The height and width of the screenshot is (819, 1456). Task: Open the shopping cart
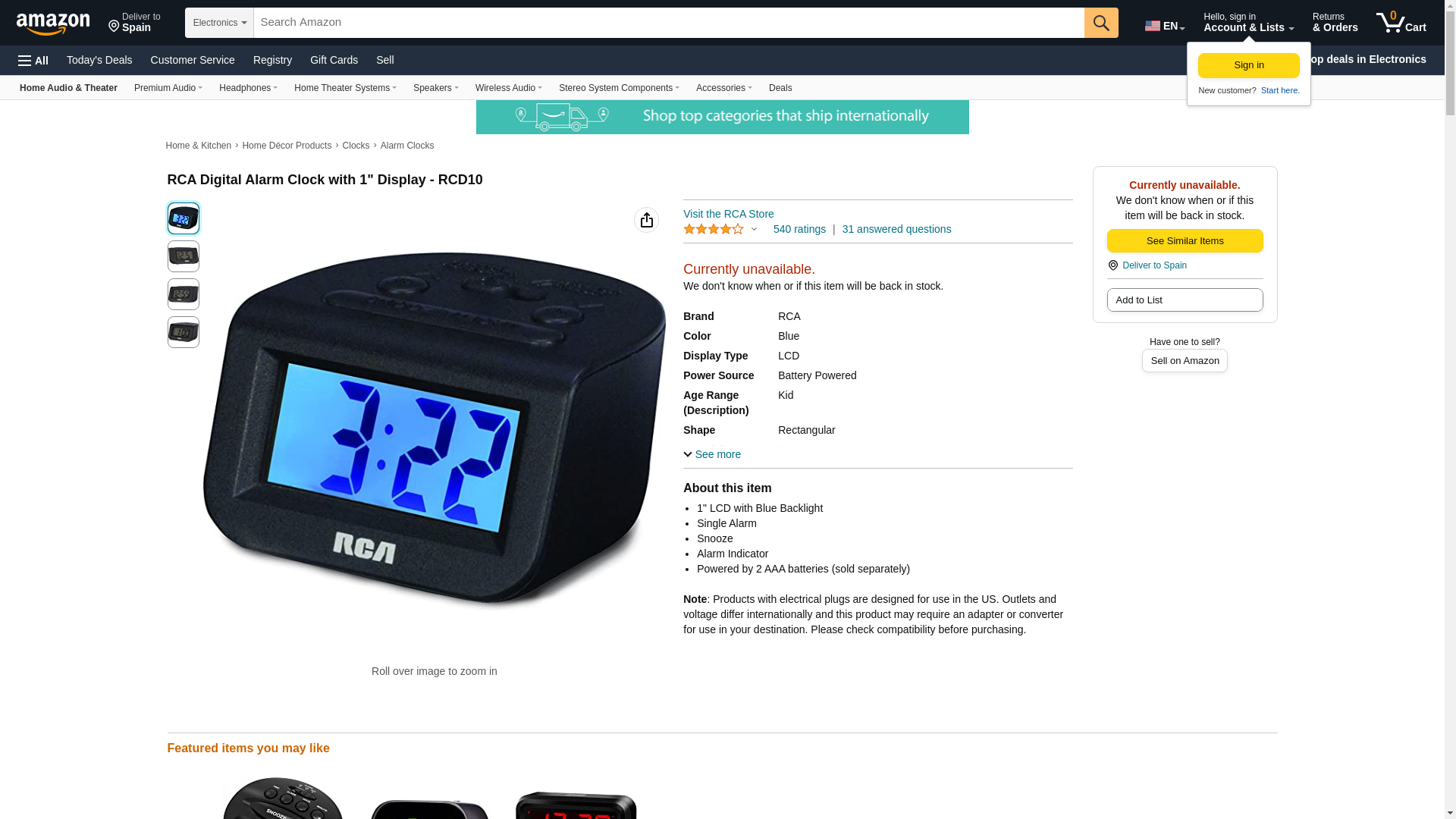pyautogui.click(x=1401, y=23)
